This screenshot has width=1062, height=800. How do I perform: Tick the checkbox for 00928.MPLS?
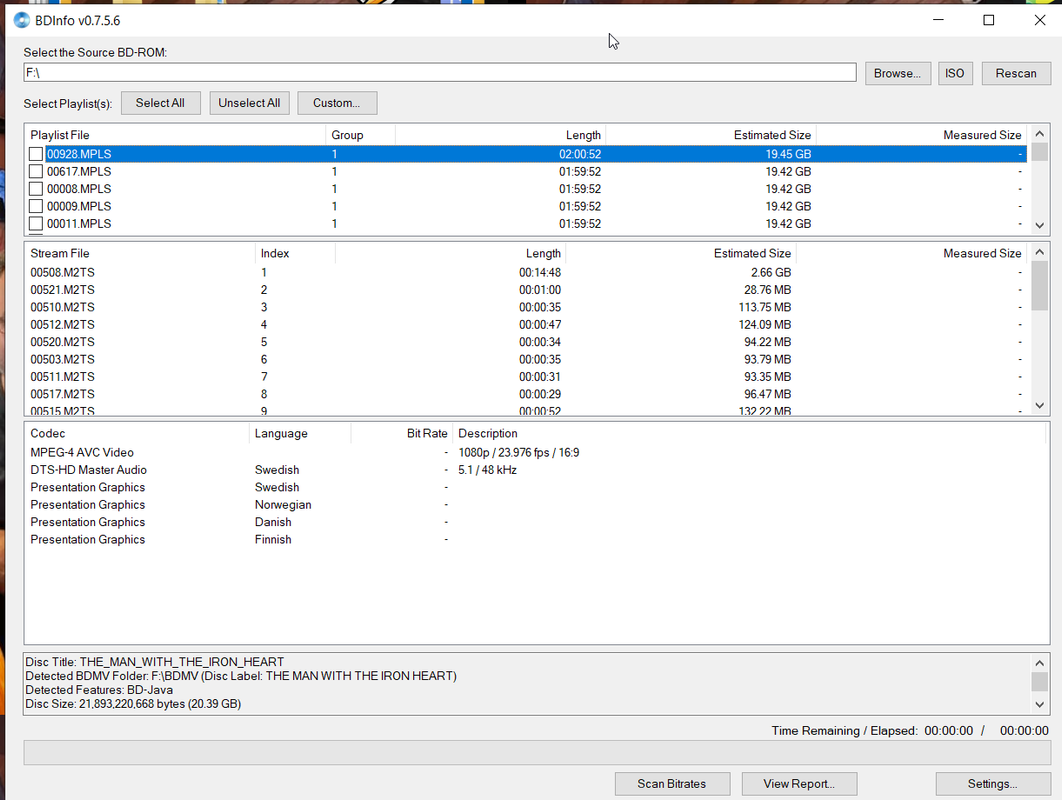click(x=36, y=154)
